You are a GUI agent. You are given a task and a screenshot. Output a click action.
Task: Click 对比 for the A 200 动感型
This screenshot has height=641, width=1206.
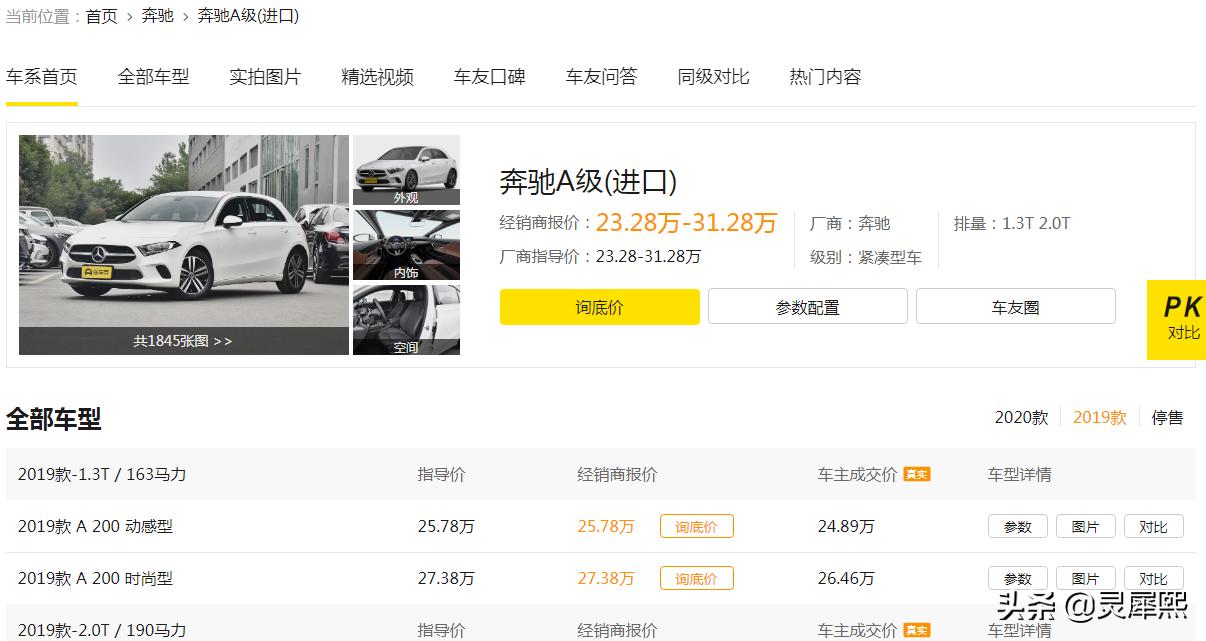point(1154,525)
